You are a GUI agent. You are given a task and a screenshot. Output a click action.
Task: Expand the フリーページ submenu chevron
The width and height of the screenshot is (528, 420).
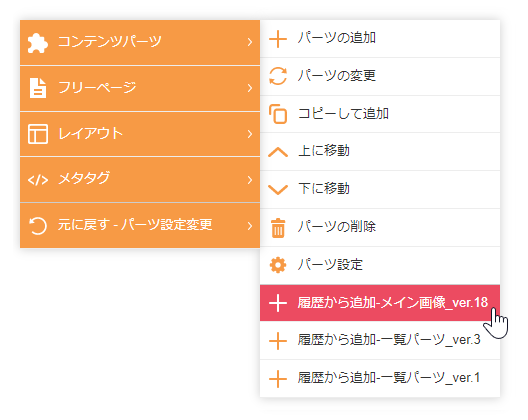pos(250,88)
